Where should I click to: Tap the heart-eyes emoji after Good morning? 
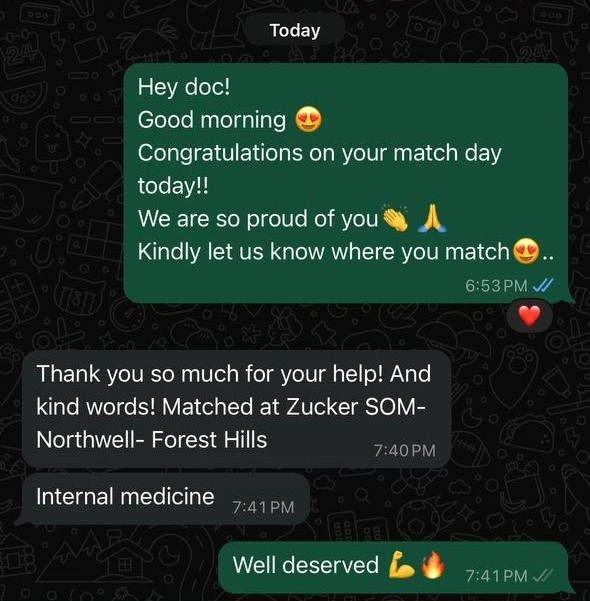point(308,120)
